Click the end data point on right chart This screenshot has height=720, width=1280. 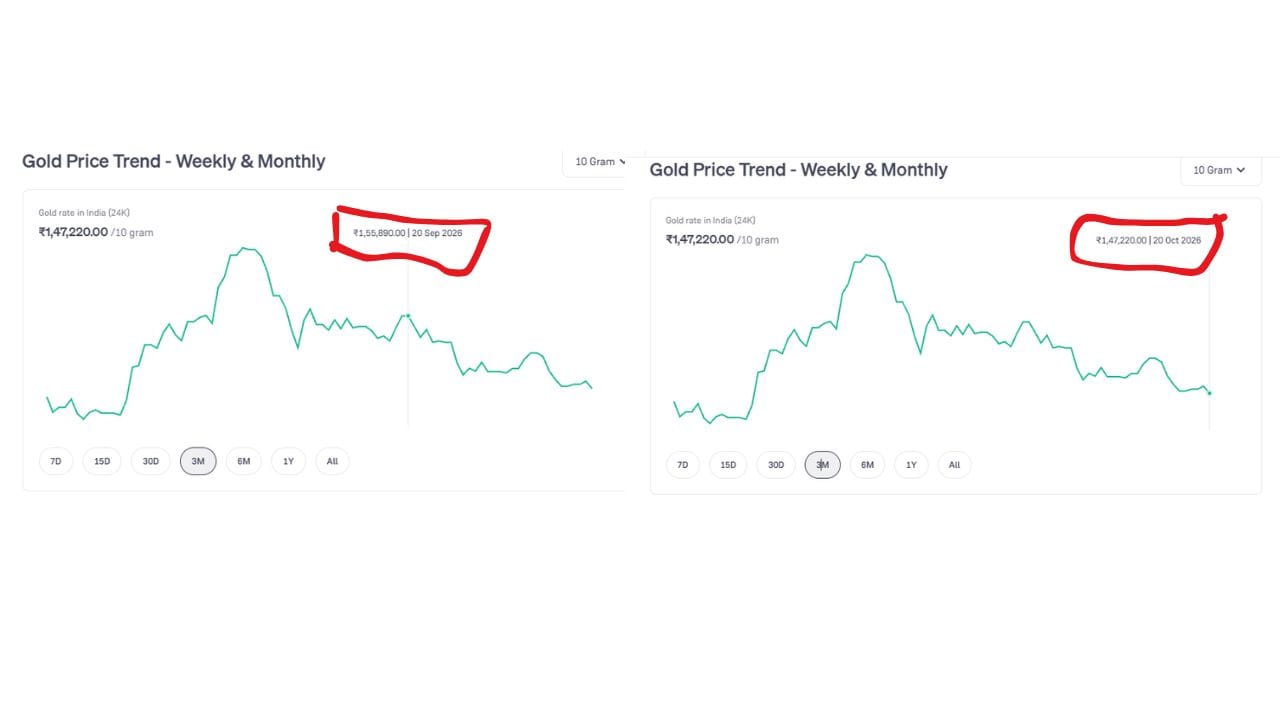[1210, 393]
